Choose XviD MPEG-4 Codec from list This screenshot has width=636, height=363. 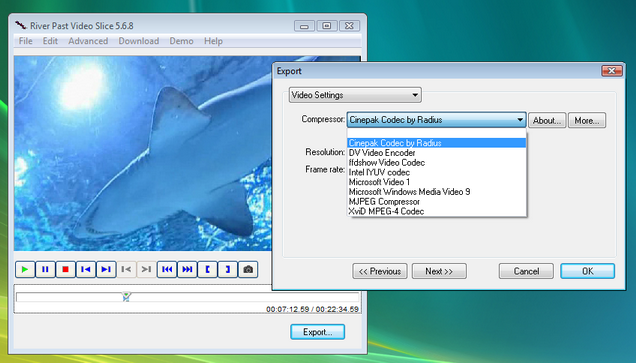[437, 211]
